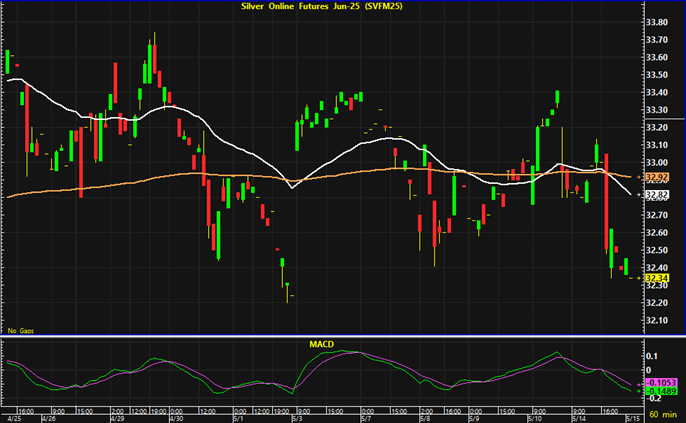Click the 5/1 date label on time axis
686x423 pixels.
point(238,416)
